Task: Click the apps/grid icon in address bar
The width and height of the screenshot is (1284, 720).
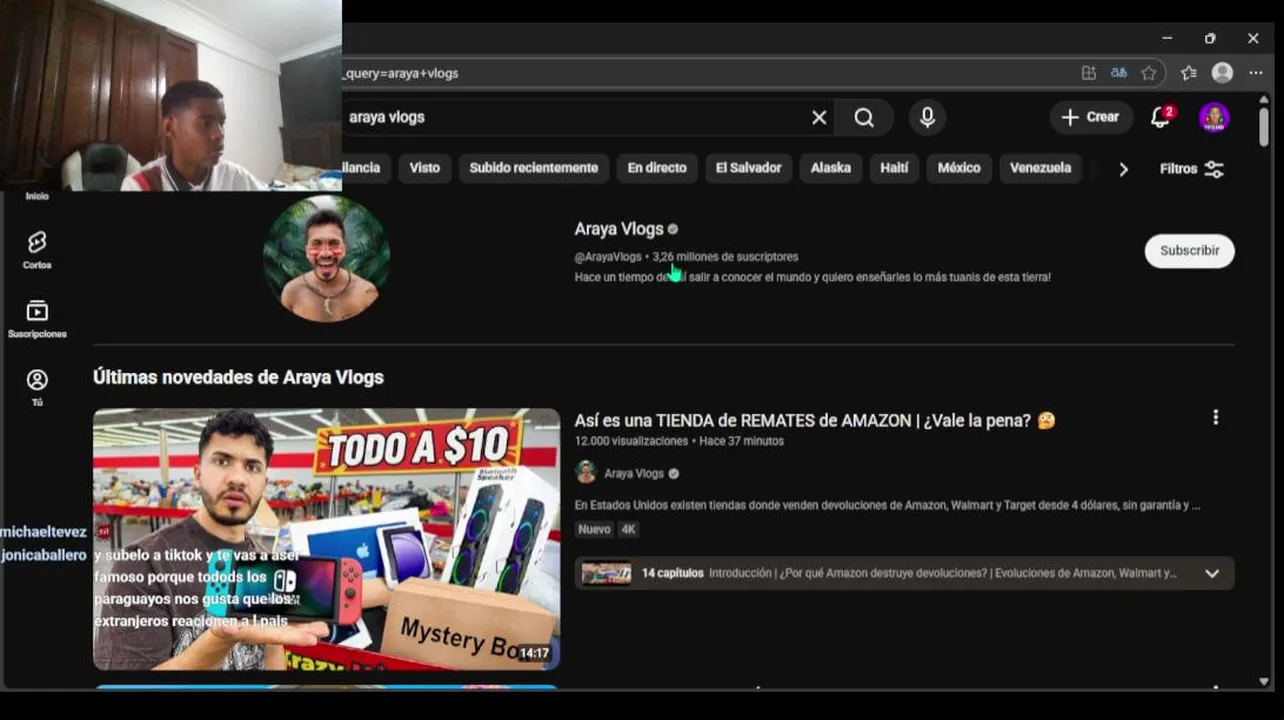Action: 1089,73
